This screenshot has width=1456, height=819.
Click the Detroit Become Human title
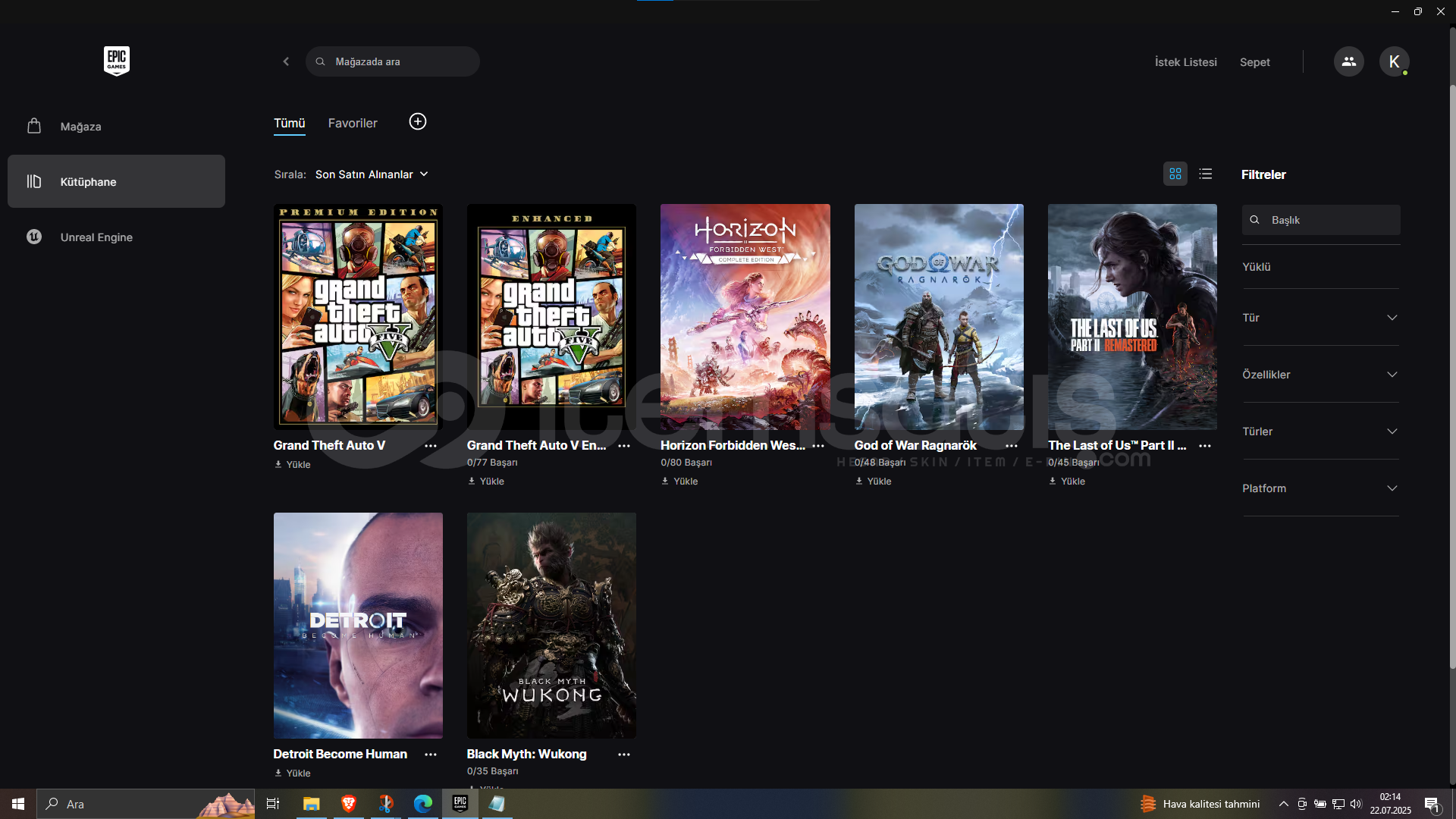[340, 755]
